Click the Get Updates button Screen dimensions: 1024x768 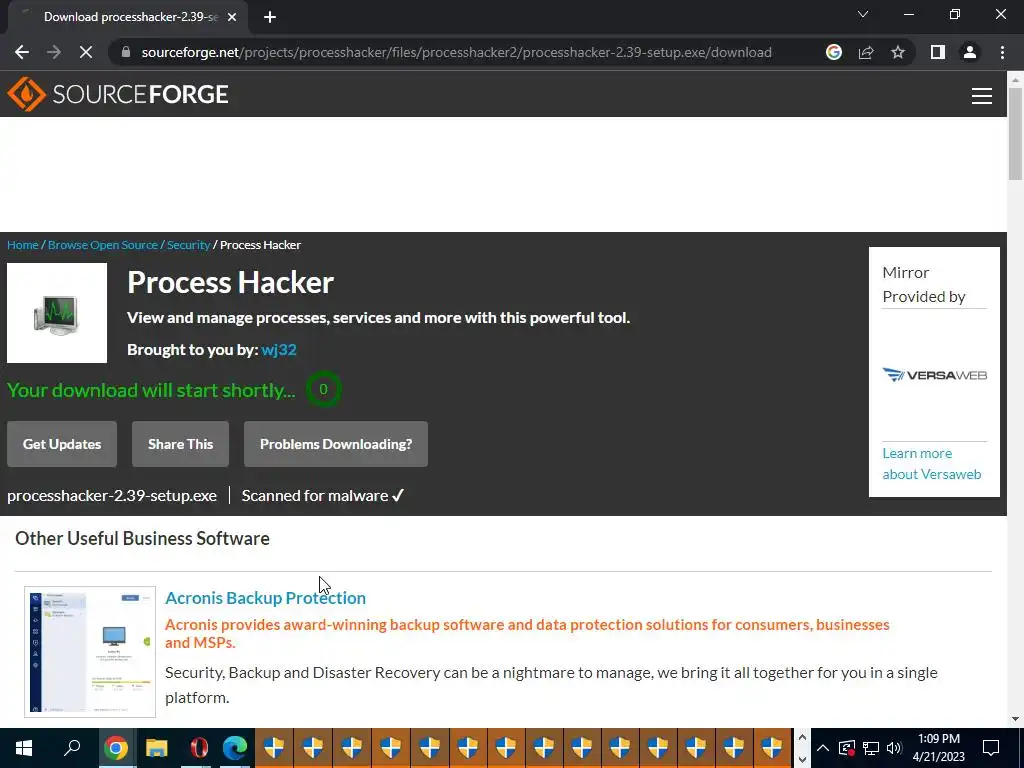62,444
